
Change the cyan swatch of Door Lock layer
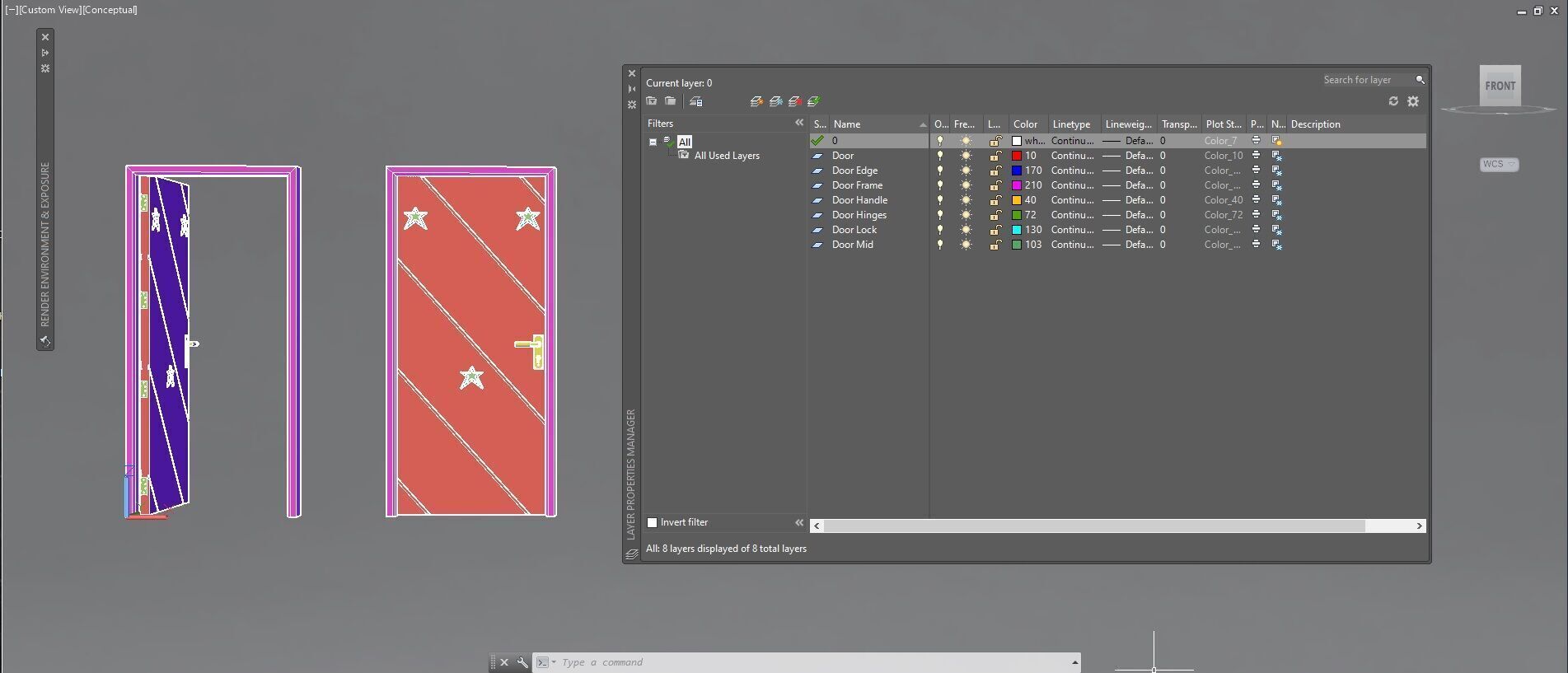click(1017, 230)
